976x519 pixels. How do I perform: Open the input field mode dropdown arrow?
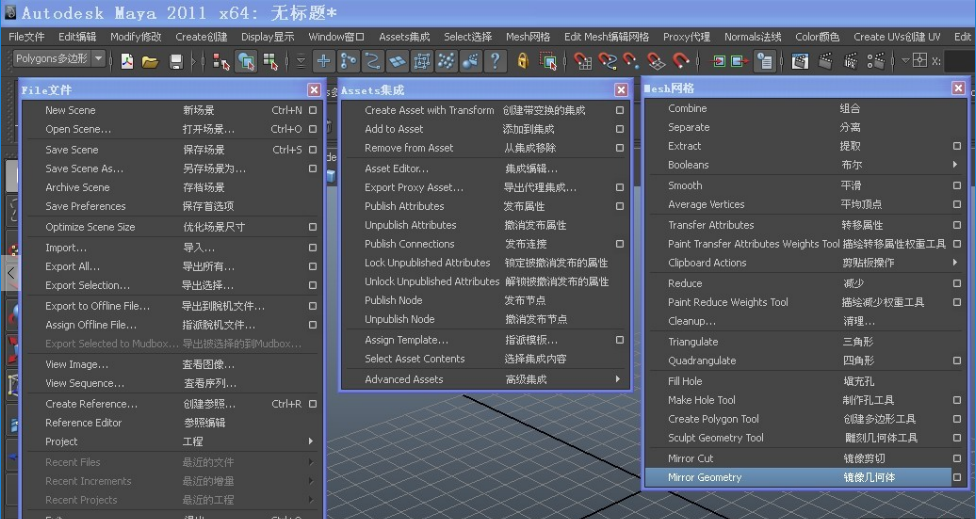[x=906, y=60]
